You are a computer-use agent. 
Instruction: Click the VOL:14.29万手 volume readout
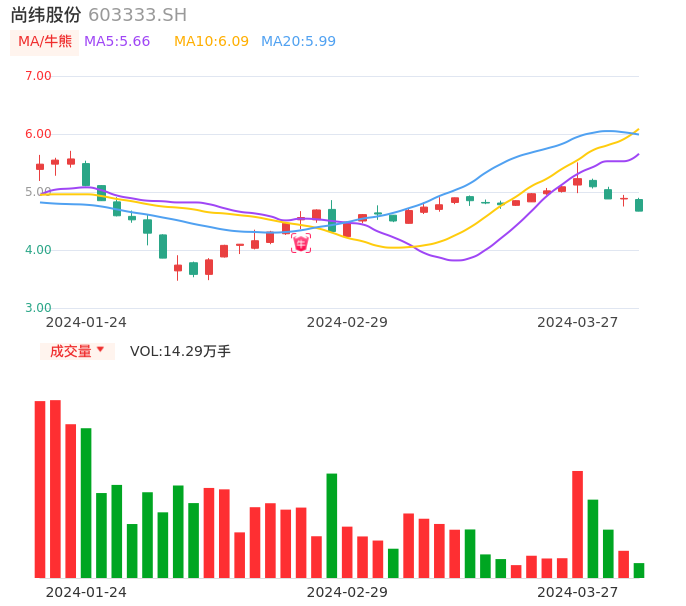tap(180, 351)
